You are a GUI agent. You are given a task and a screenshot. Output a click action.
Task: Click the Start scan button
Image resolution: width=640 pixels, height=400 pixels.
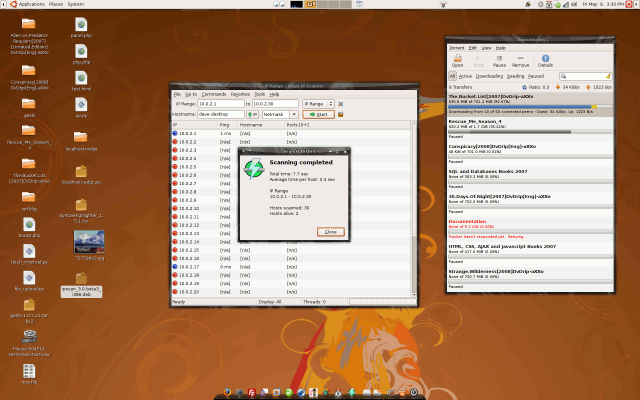318,114
